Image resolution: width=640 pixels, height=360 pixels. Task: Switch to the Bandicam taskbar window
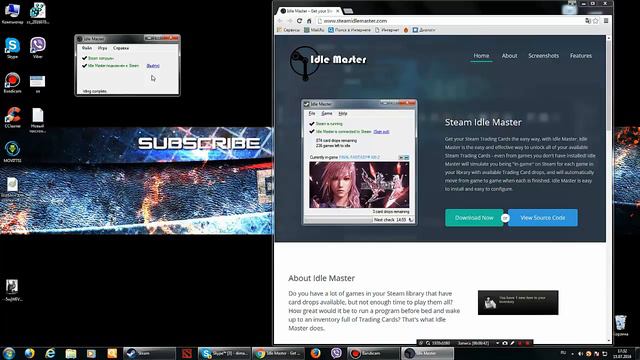click(x=373, y=353)
